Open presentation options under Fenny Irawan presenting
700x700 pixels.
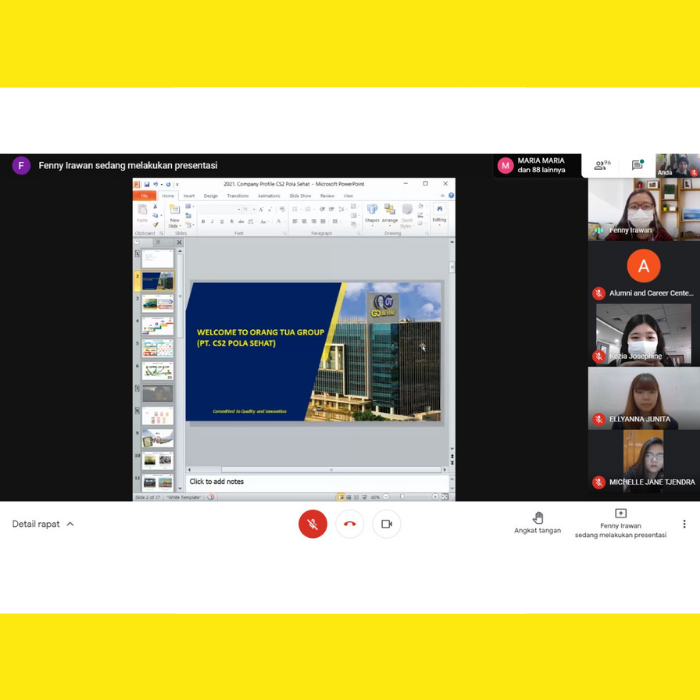point(621,524)
